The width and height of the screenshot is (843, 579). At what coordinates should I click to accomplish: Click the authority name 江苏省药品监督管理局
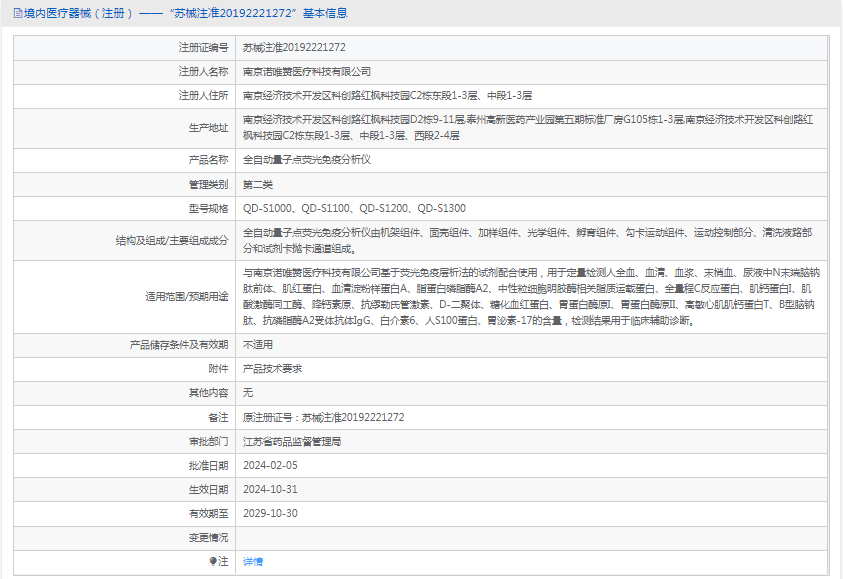tap(292, 441)
